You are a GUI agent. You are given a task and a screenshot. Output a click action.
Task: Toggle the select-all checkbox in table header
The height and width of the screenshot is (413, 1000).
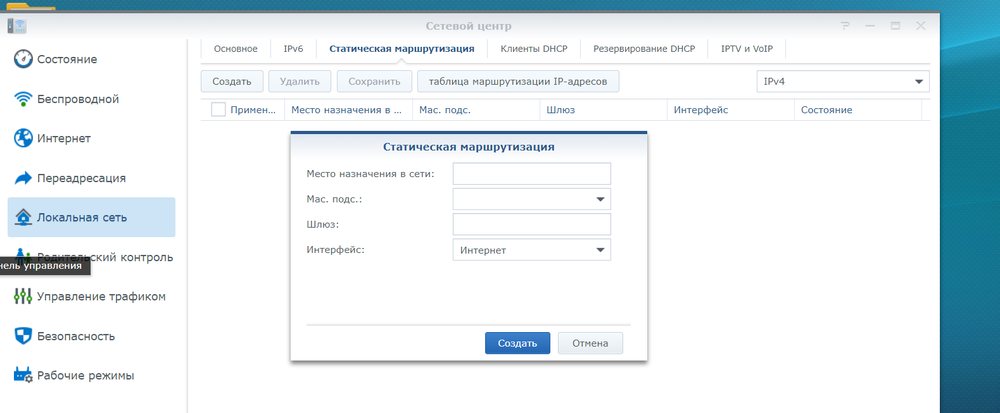pyautogui.click(x=218, y=110)
